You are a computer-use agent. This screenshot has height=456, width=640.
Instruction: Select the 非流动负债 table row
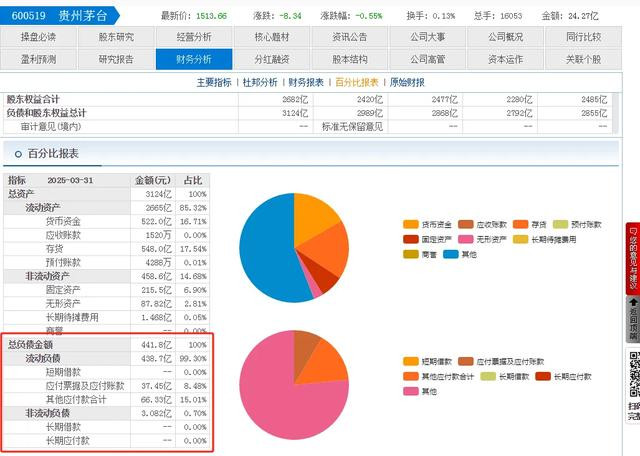(x=107, y=414)
